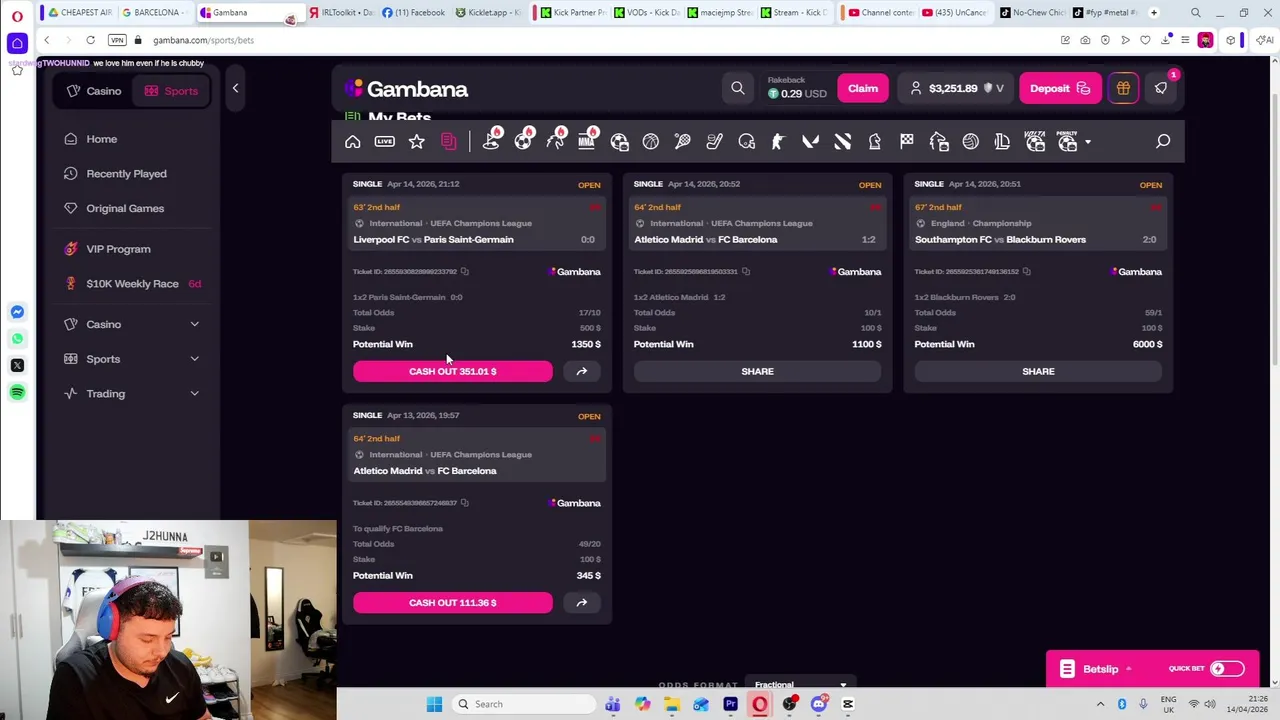
Task: Switch to Sports mode in sidebar top
Action: [x=171, y=91]
